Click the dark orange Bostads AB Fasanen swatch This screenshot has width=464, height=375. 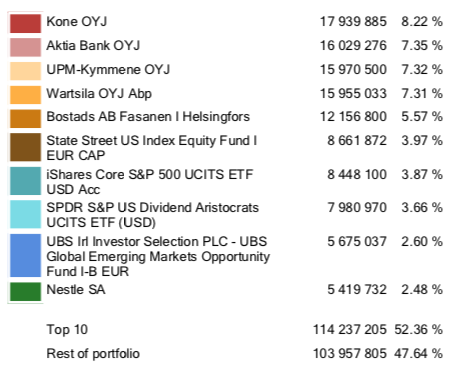pos(25,119)
